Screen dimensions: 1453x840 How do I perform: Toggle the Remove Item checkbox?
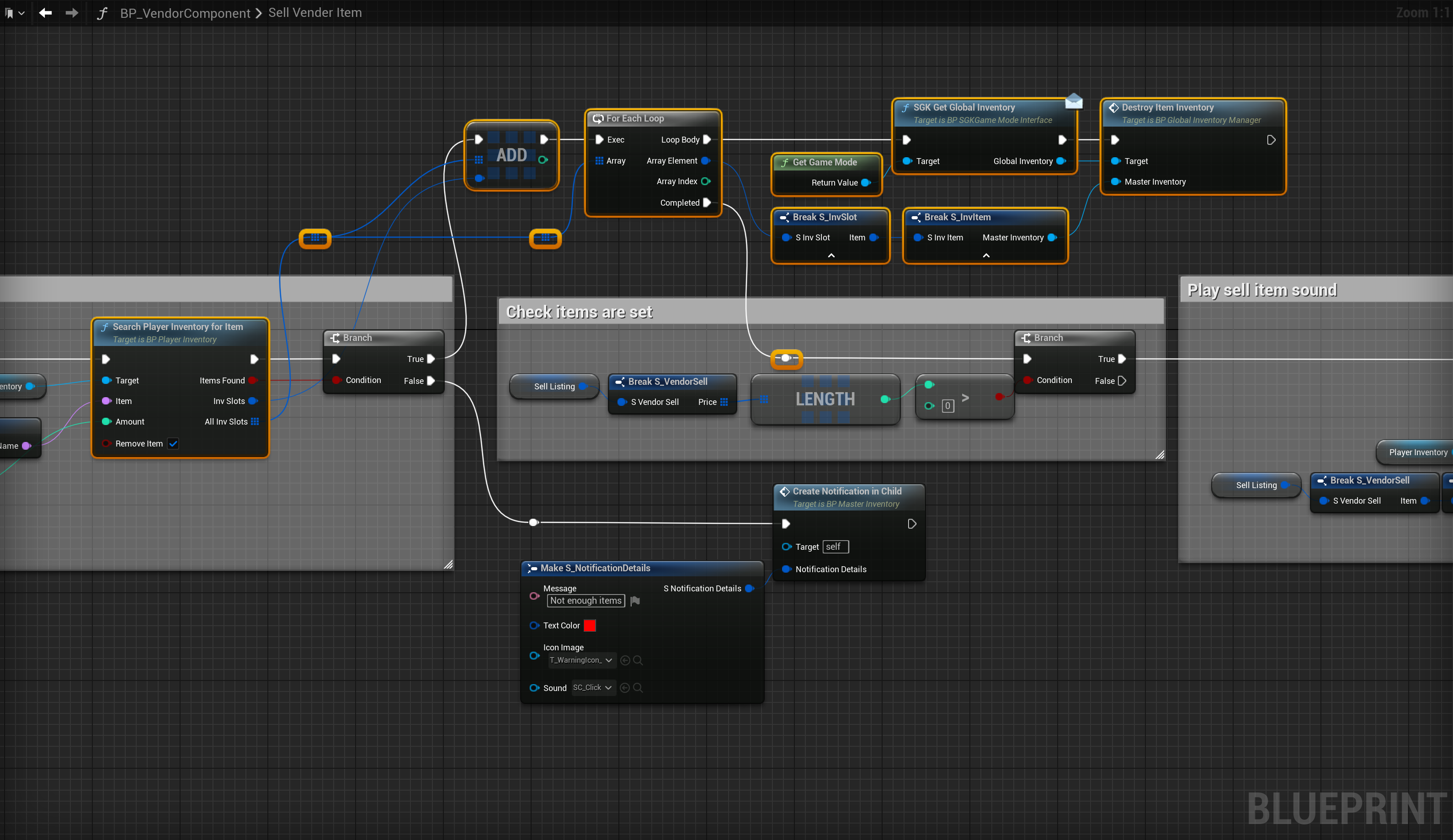click(x=173, y=443)
